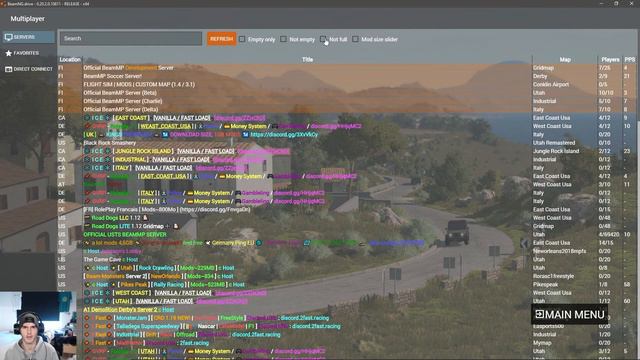This screenshot has width=640, height=360.
Task: Select ICE [JUNGLE ROCK ISLAND] server row
Action: click(x=347, y=151)
